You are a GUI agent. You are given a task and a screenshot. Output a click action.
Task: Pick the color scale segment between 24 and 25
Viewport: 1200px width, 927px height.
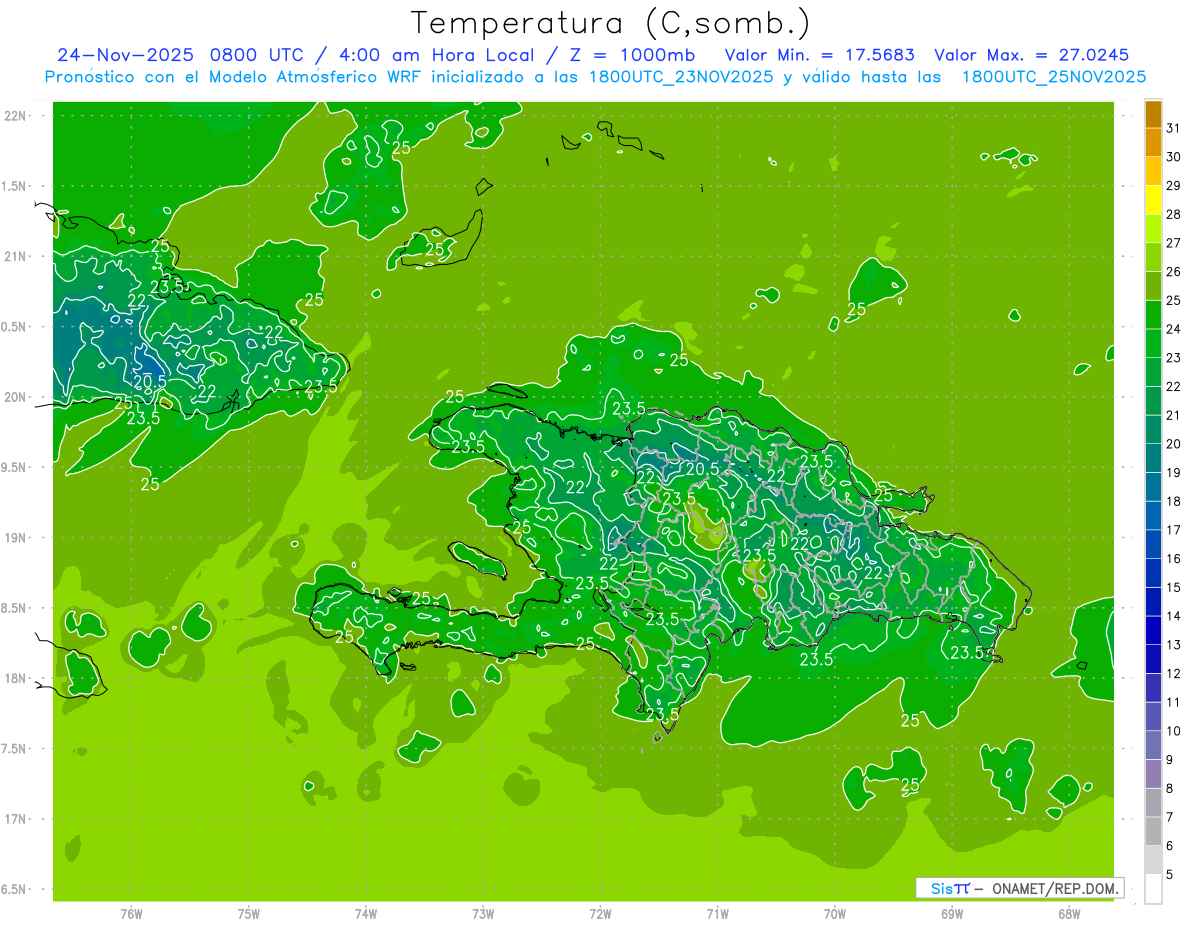point(1153,314)
